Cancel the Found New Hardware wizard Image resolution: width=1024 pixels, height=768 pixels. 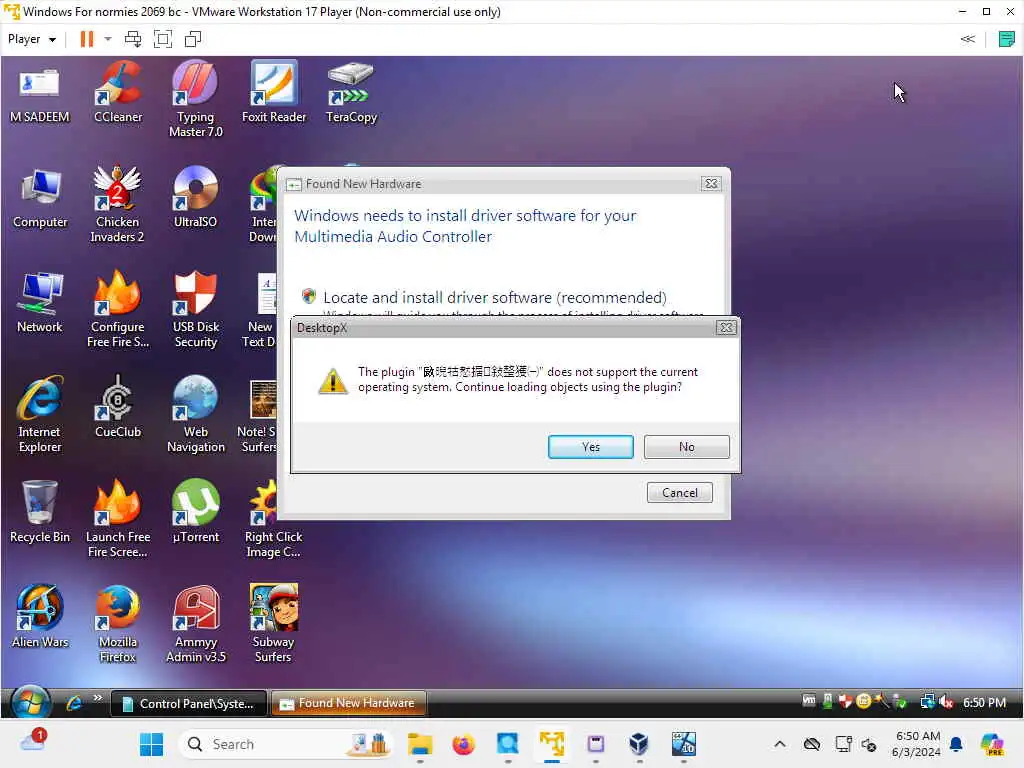coord(679,492)
